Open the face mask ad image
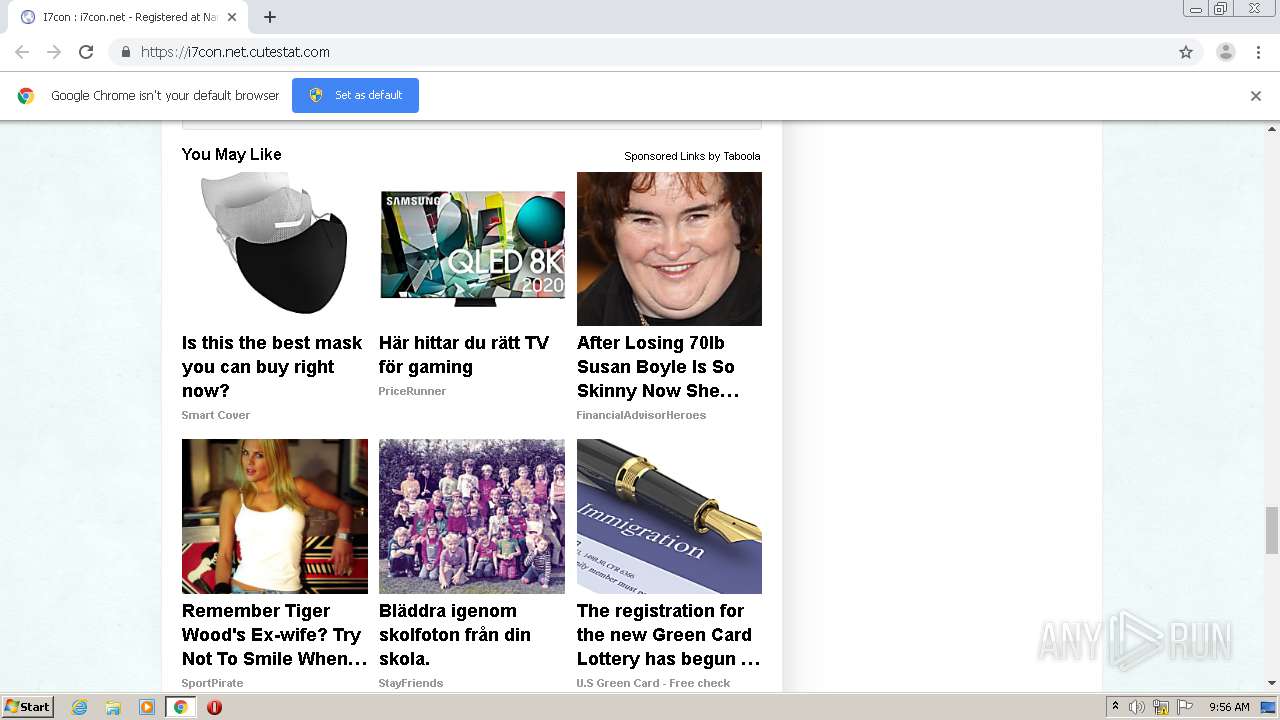This screenshot has width=1280, height=720. coord(274,248)
